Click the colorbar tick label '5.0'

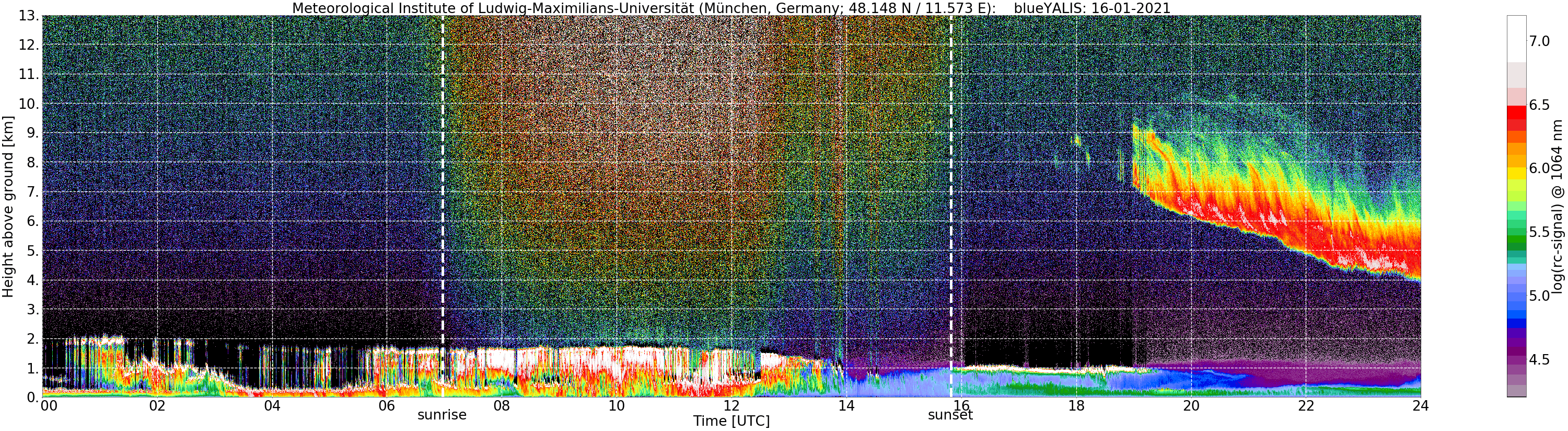point(1539,296)
